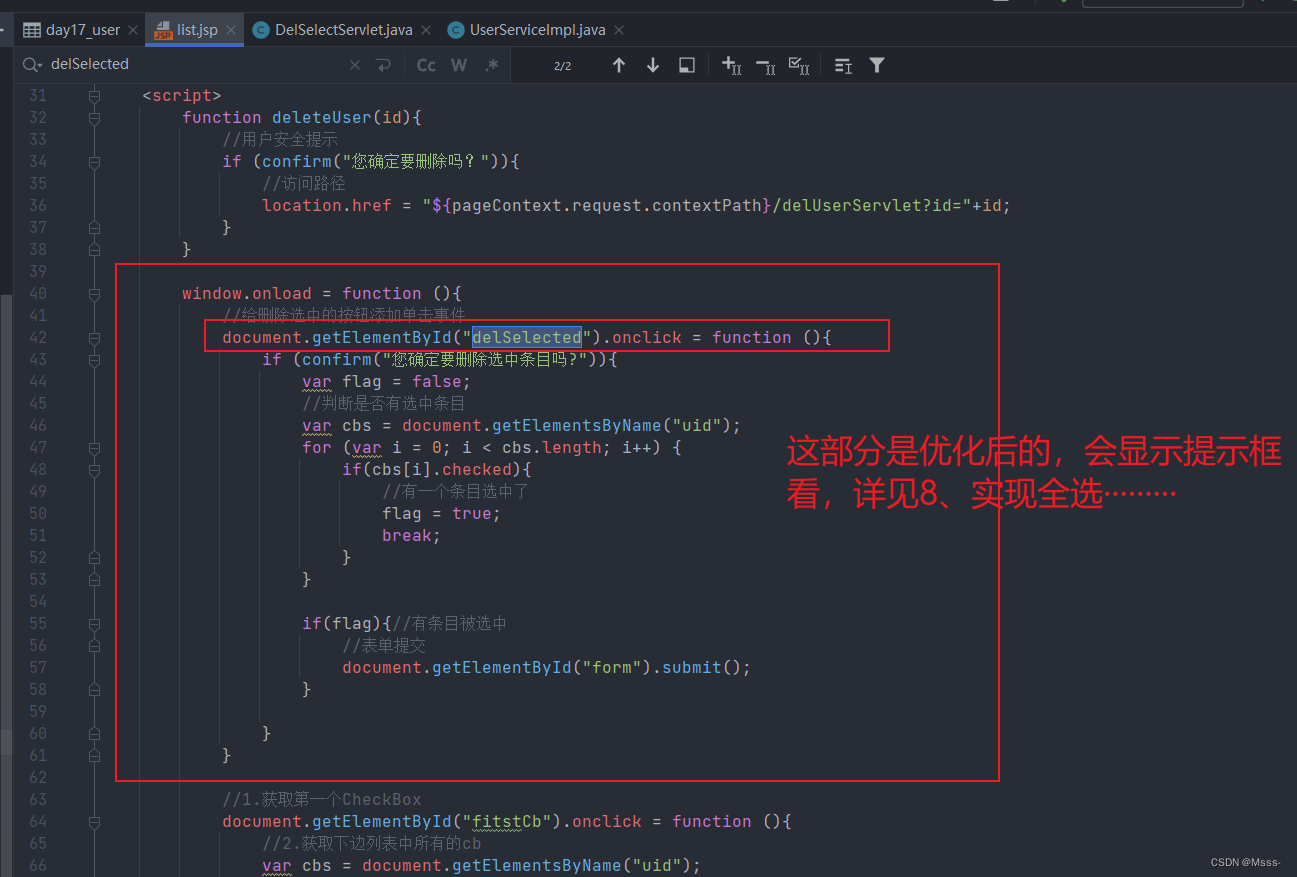The height and width of the screenshot is (877, 1297).
Task: Add selection for next occurrence
Action: (x=731, y=65)
